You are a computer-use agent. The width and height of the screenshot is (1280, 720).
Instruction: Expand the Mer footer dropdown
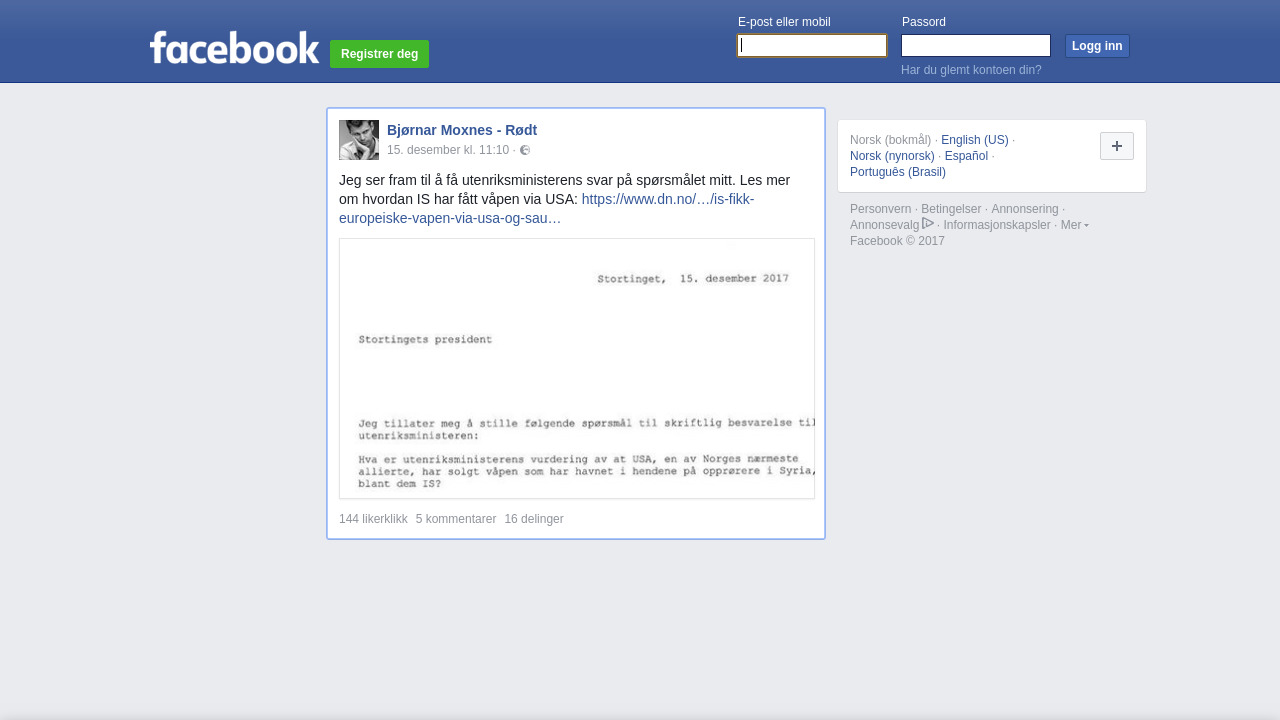tap(1075, 225)
